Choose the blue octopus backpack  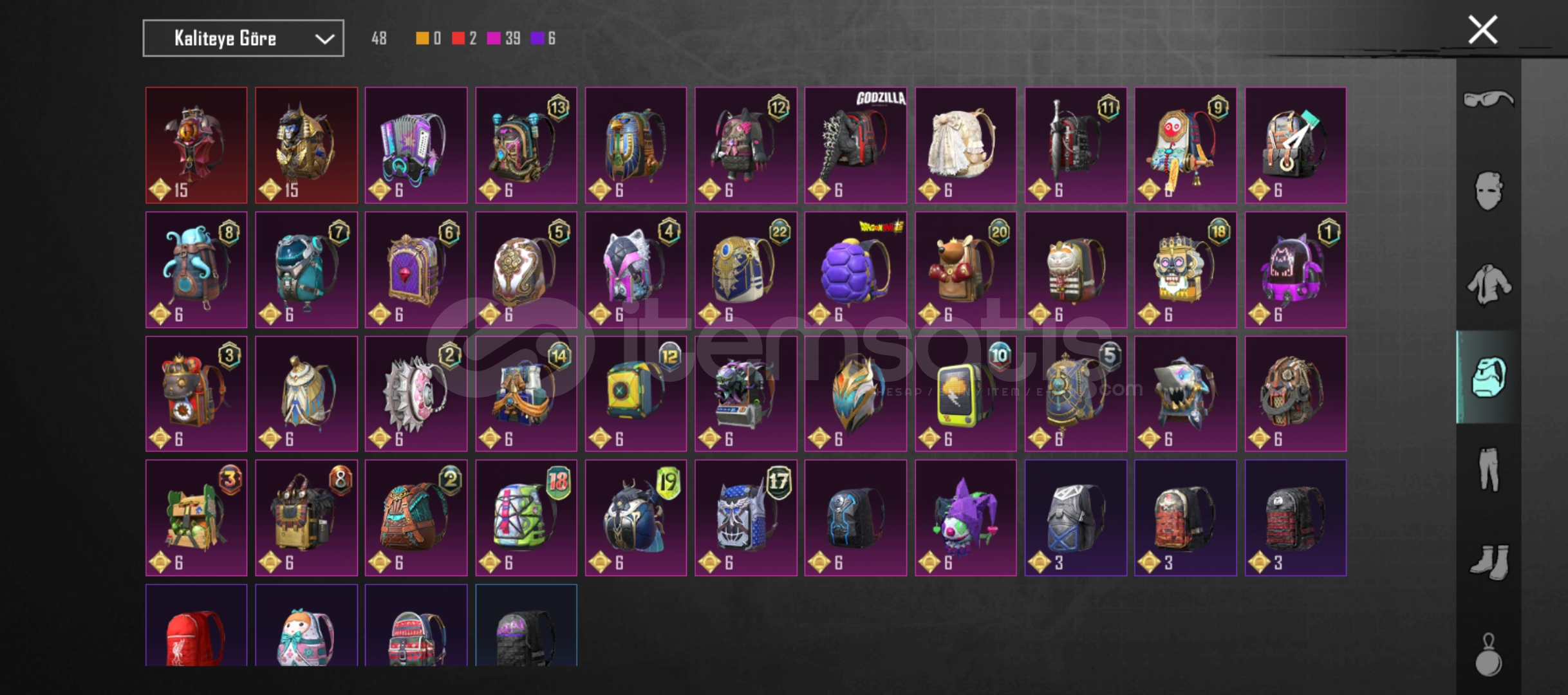point(196,270)
